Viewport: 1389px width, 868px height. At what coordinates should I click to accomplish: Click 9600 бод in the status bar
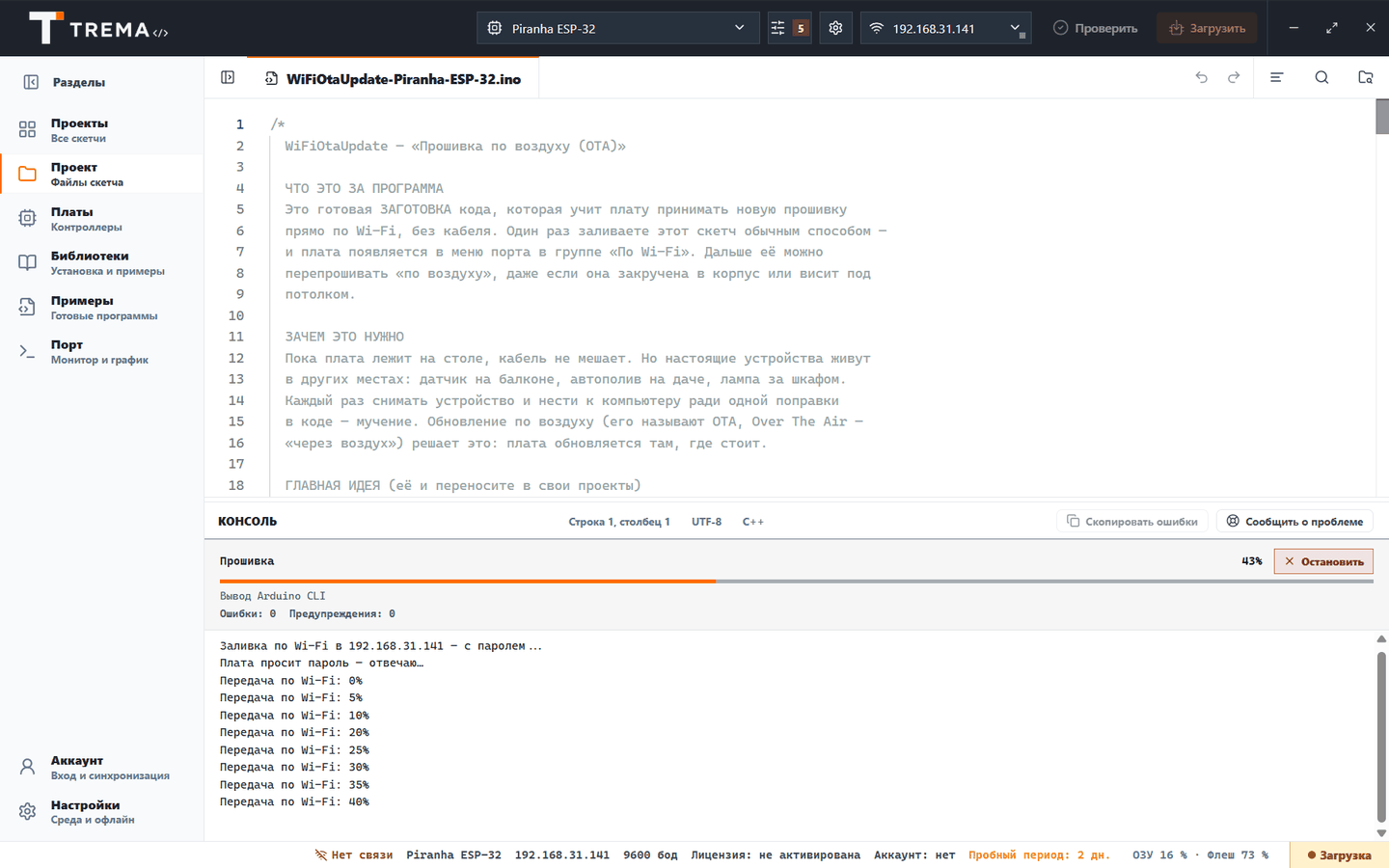[650, 855]
